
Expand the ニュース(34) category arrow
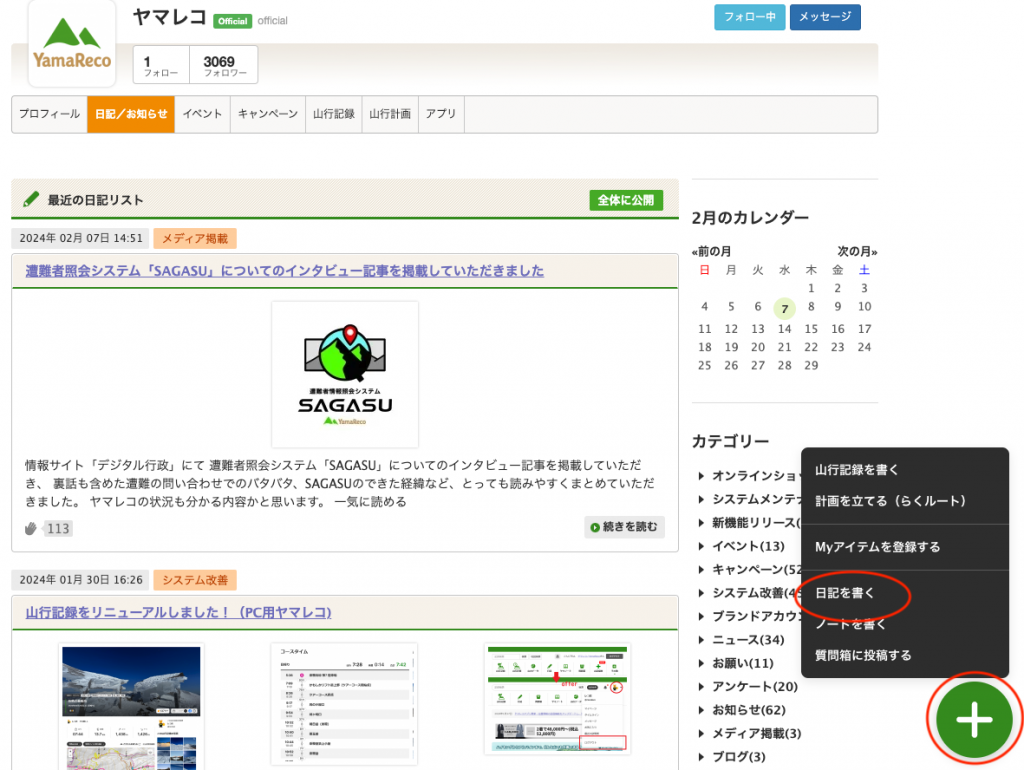point(701,640)
